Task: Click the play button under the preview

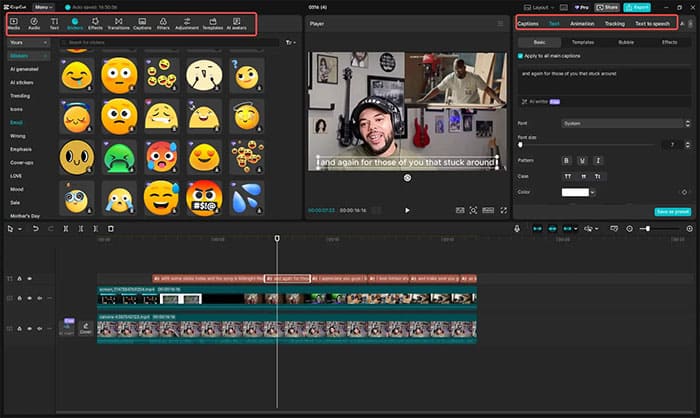Action: [x=407, y=210]
